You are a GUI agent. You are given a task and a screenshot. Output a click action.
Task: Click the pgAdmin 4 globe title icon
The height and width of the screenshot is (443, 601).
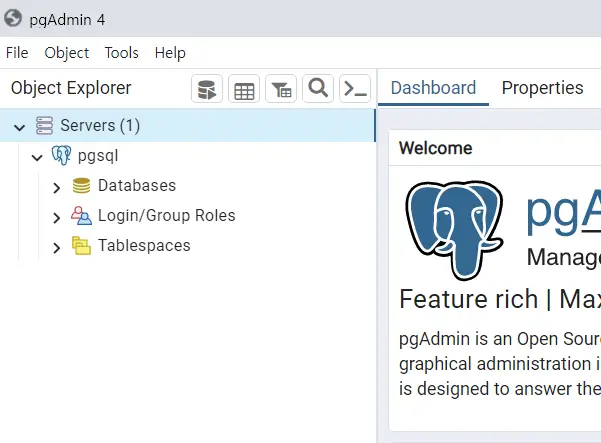(13, 18)
